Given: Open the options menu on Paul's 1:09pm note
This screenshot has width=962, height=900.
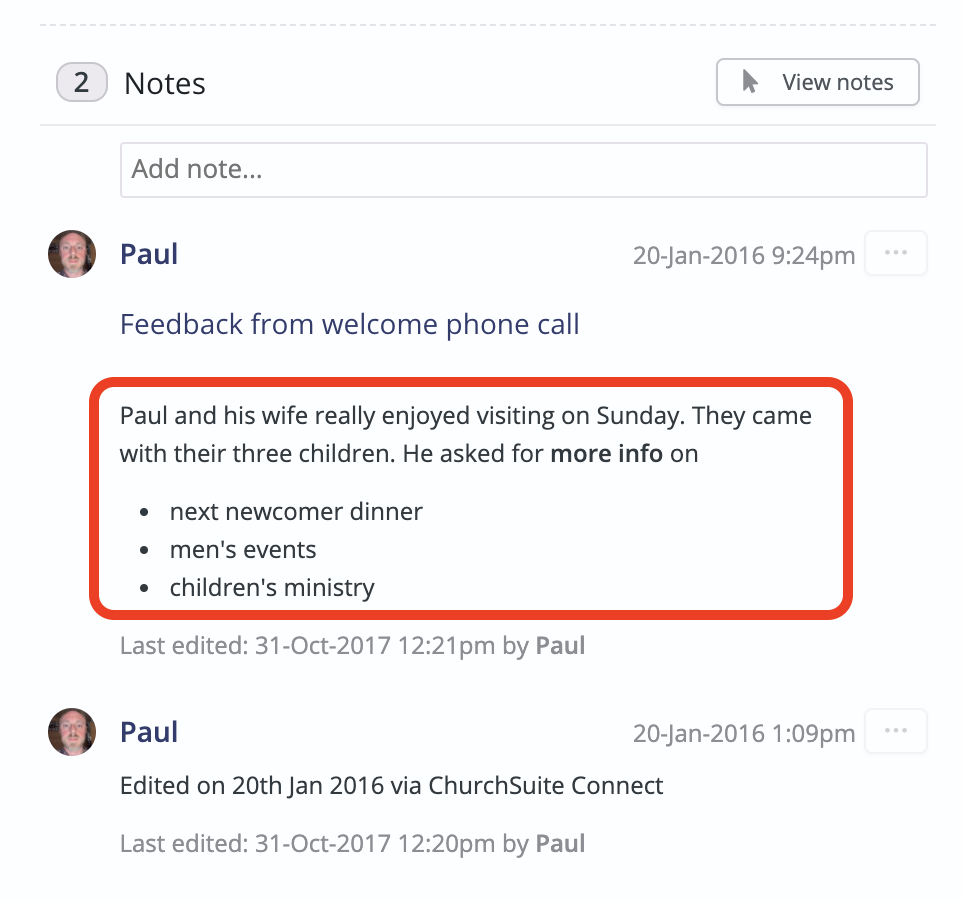Looking at the screenshot, I should [x=895, y=731].
